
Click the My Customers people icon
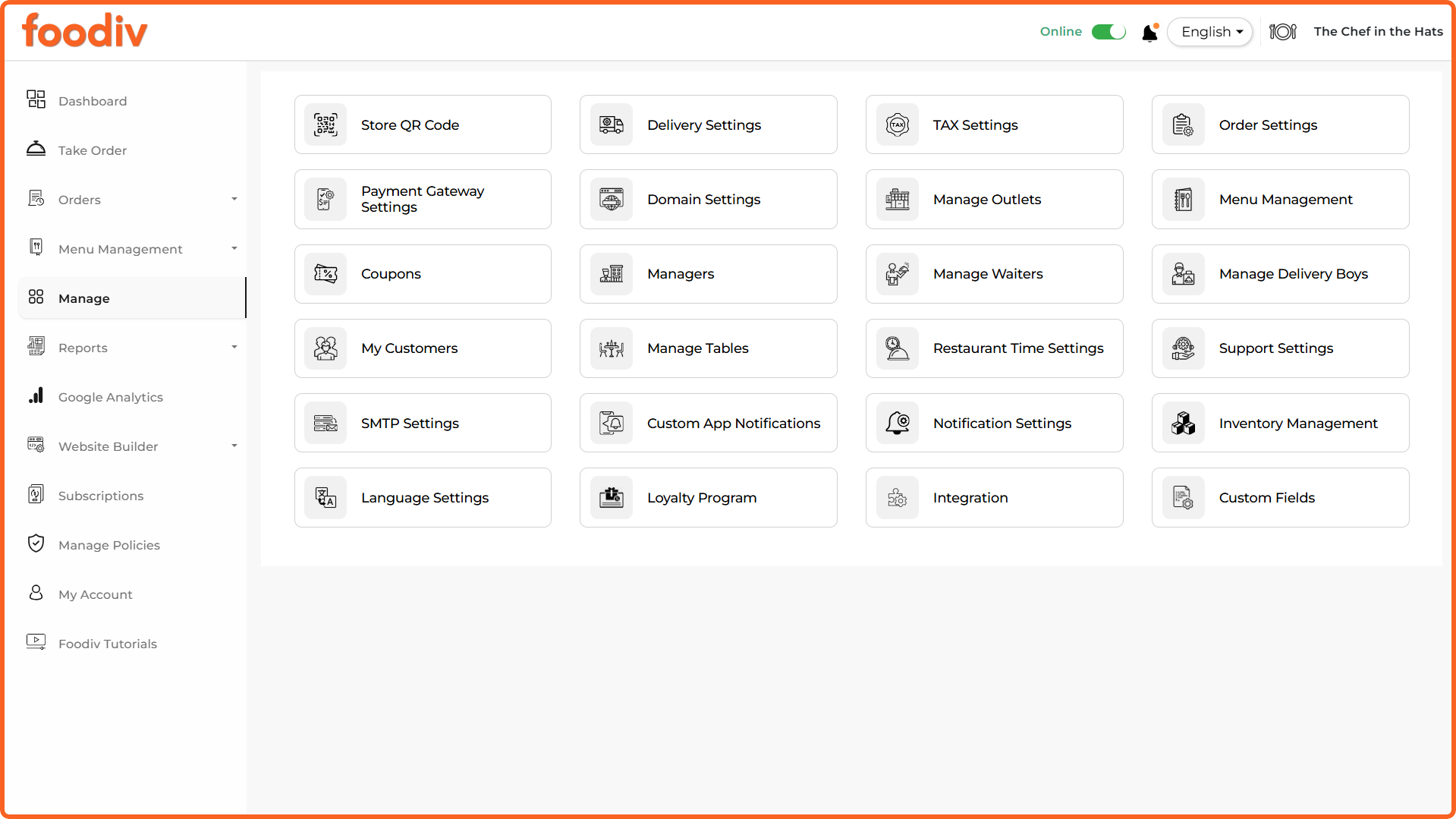[325, 348]
